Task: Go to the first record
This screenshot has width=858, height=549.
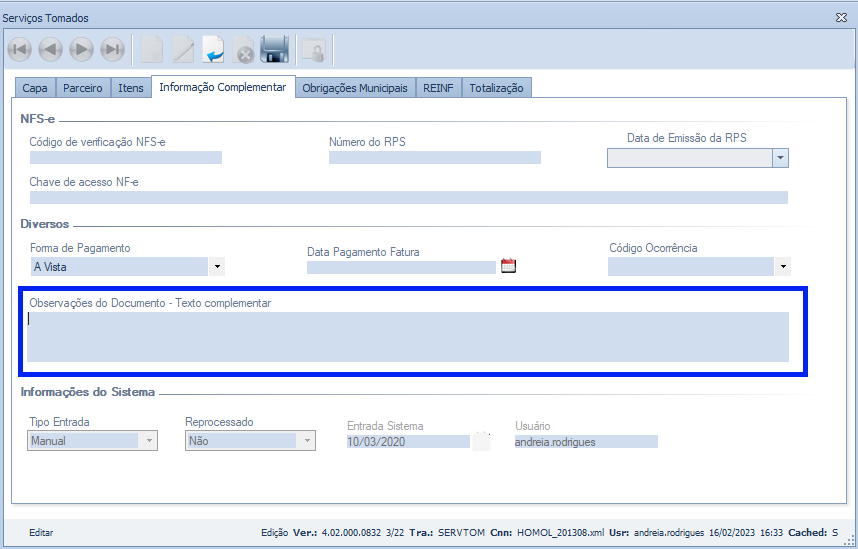Action: [20, 49]
